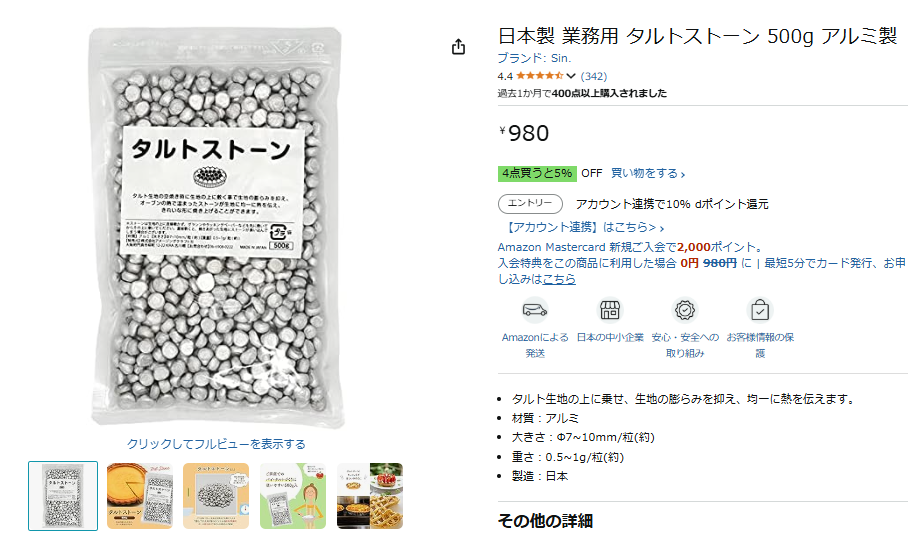Open the 342 customer reviews link
The image size is (923, 537).
click(x=593, y=76)
